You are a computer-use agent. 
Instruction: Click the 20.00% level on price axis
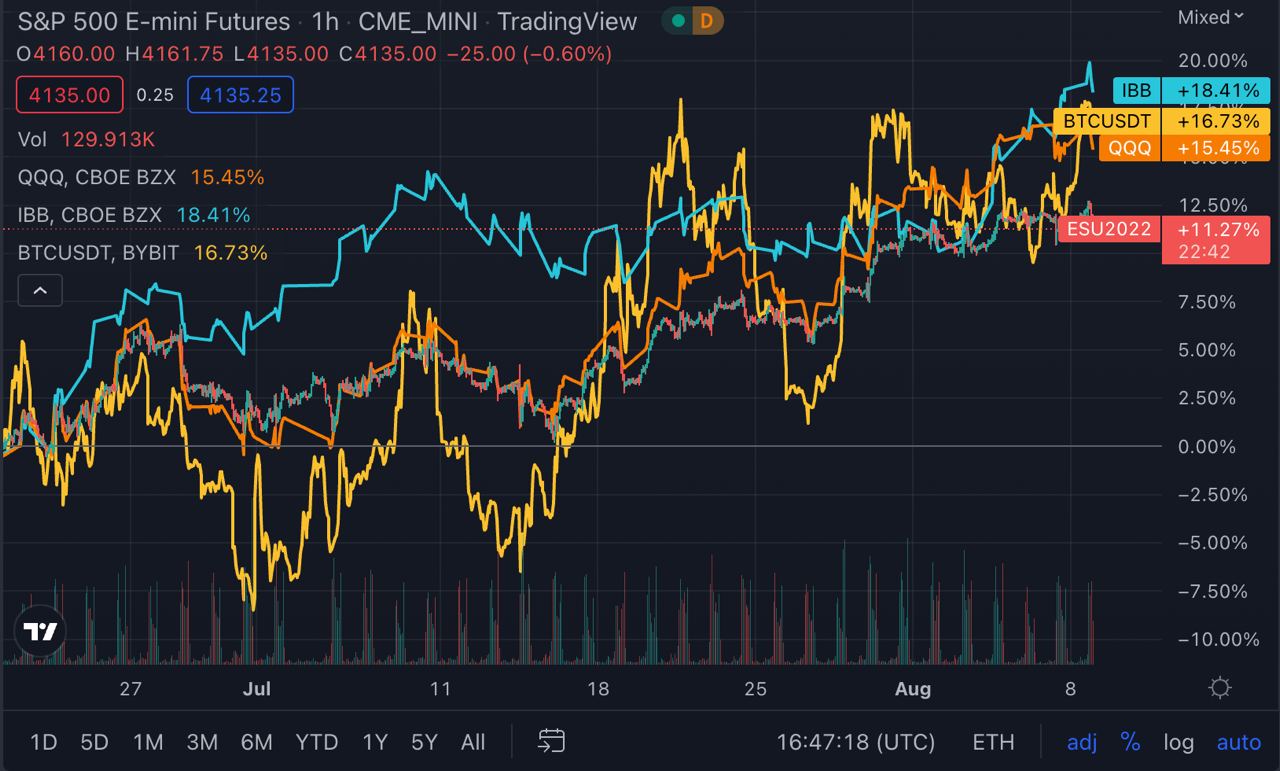click(x=1212, y=61)
